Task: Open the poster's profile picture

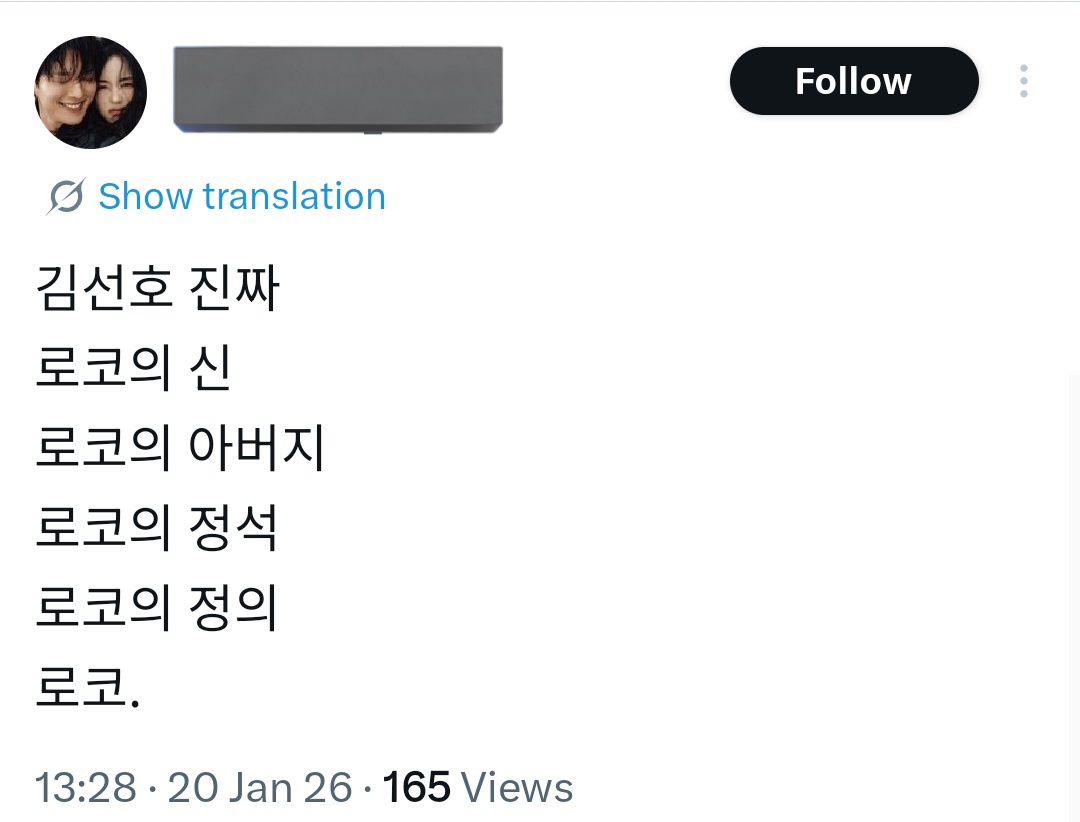Action: click(x=91, y=93)
